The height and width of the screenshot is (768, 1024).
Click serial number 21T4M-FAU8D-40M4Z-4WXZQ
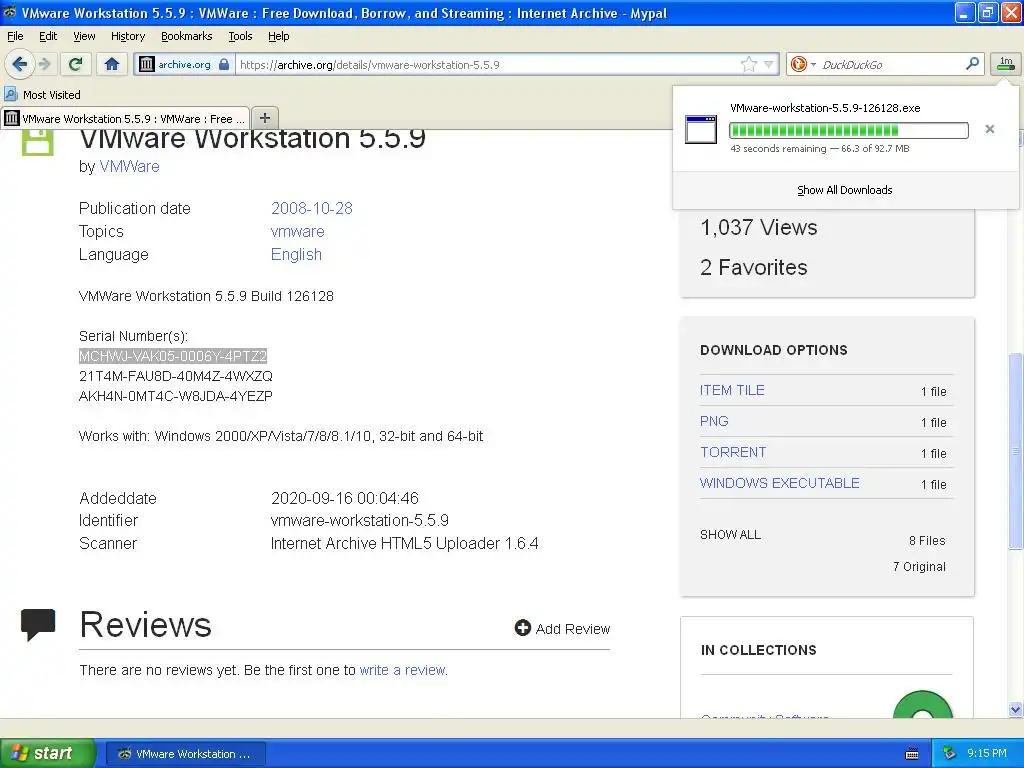[x=176, y=376]
